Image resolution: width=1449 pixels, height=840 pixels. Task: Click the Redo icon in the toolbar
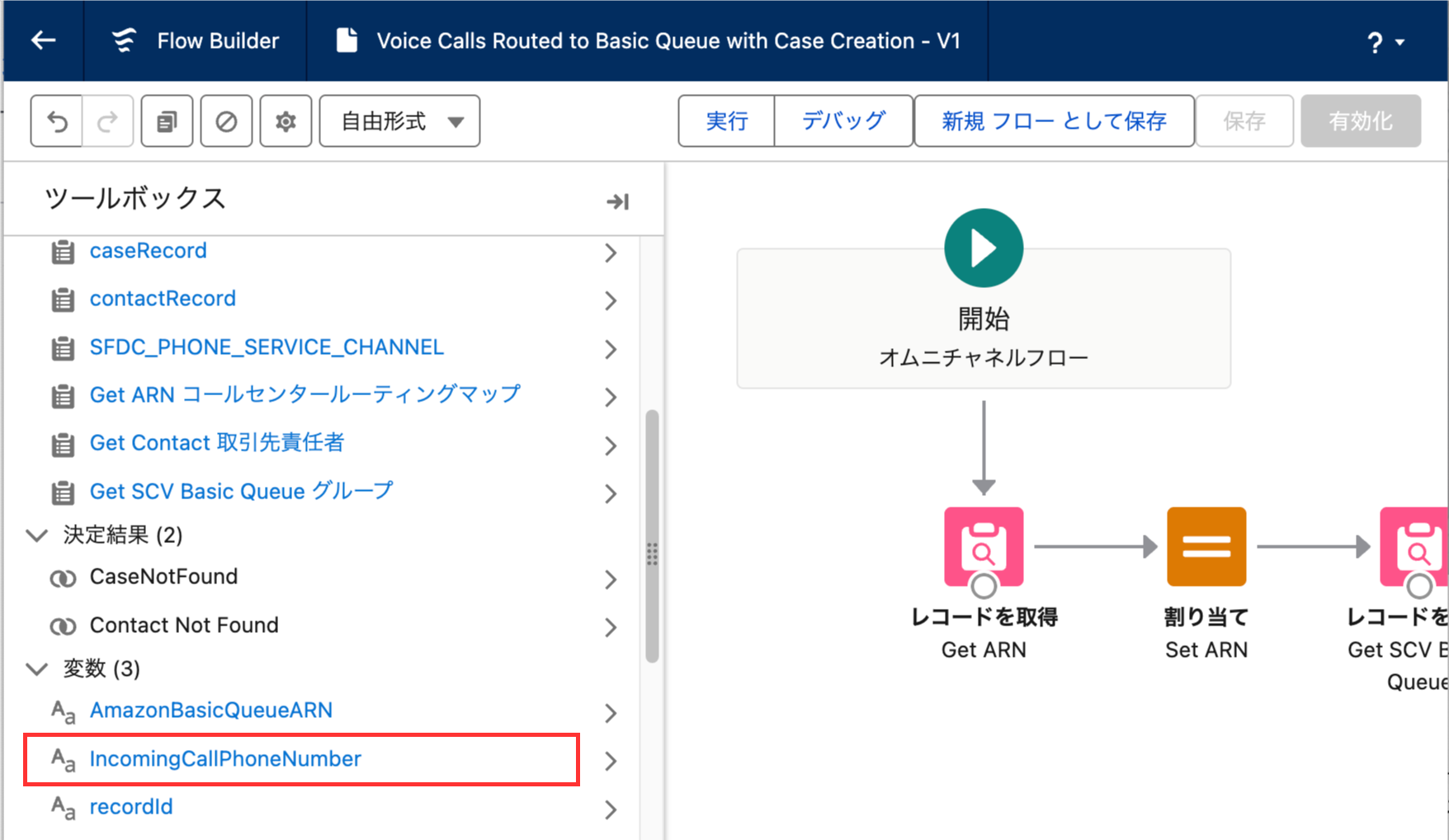(x=108, y=120)
